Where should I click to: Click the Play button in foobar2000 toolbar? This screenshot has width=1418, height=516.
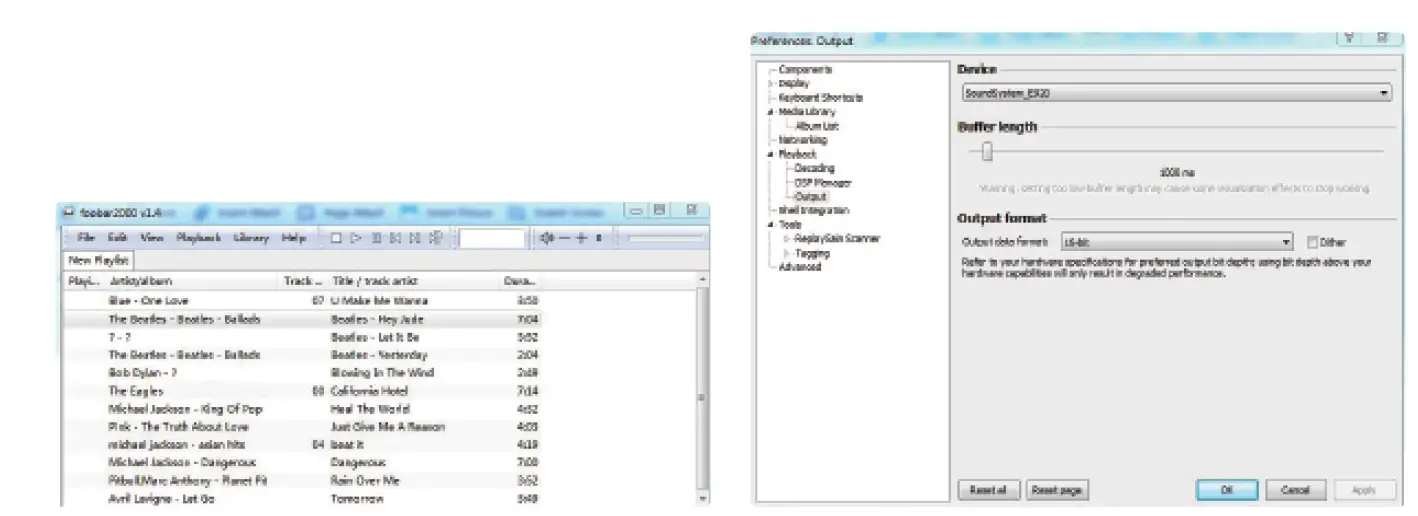[356, 238]
